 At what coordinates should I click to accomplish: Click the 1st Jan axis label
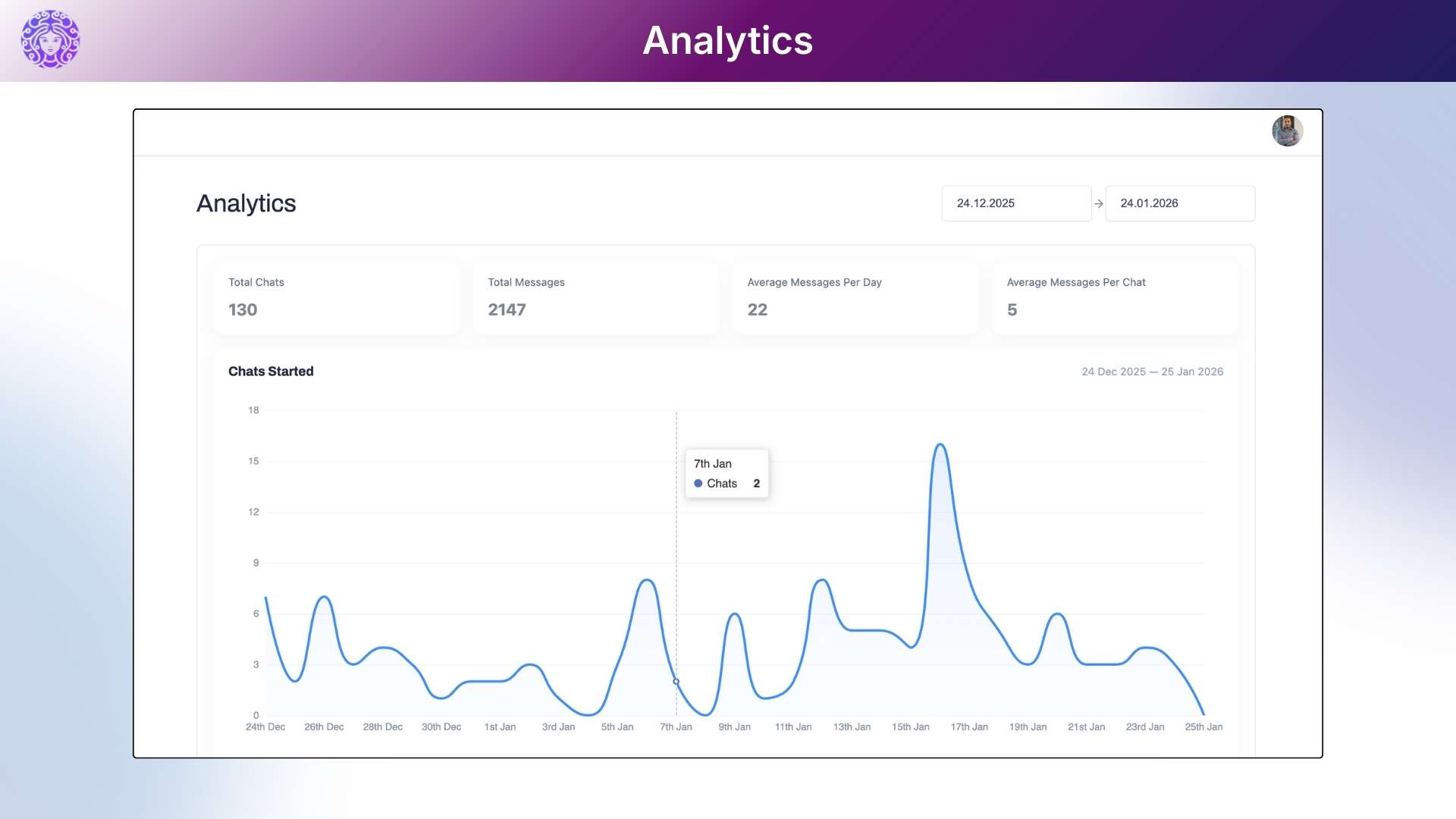pyautogui.click(x=500, y=726)
